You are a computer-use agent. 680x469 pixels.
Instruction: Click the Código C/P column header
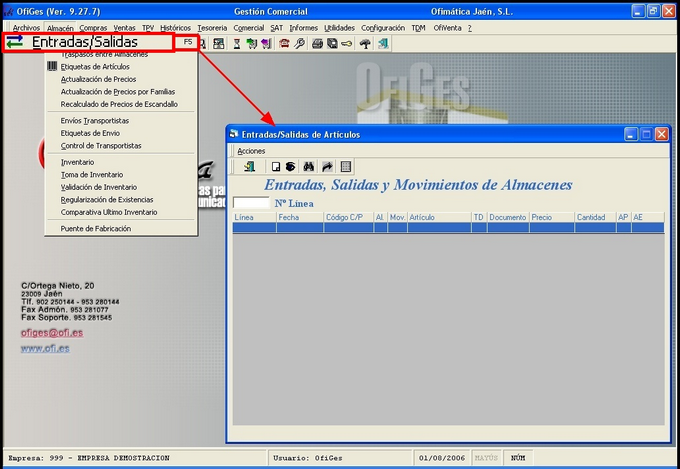(349, 217)
